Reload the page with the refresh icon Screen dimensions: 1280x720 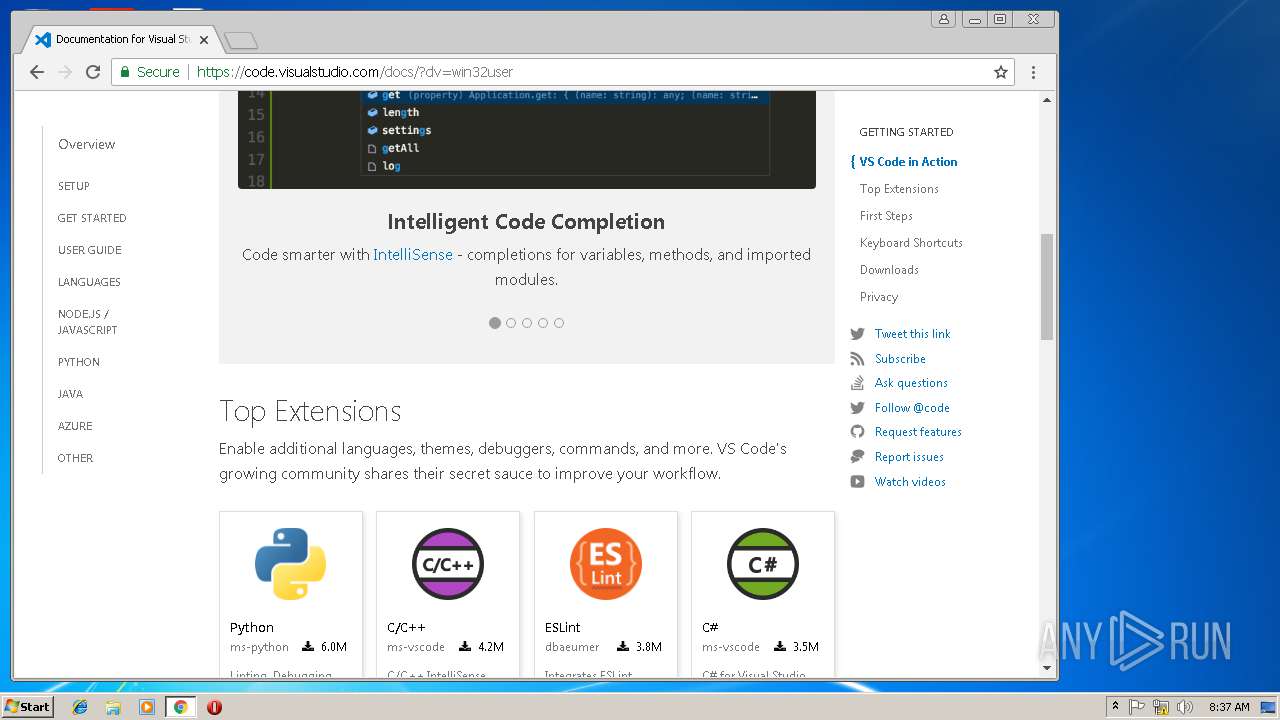(x=93, y=72)
